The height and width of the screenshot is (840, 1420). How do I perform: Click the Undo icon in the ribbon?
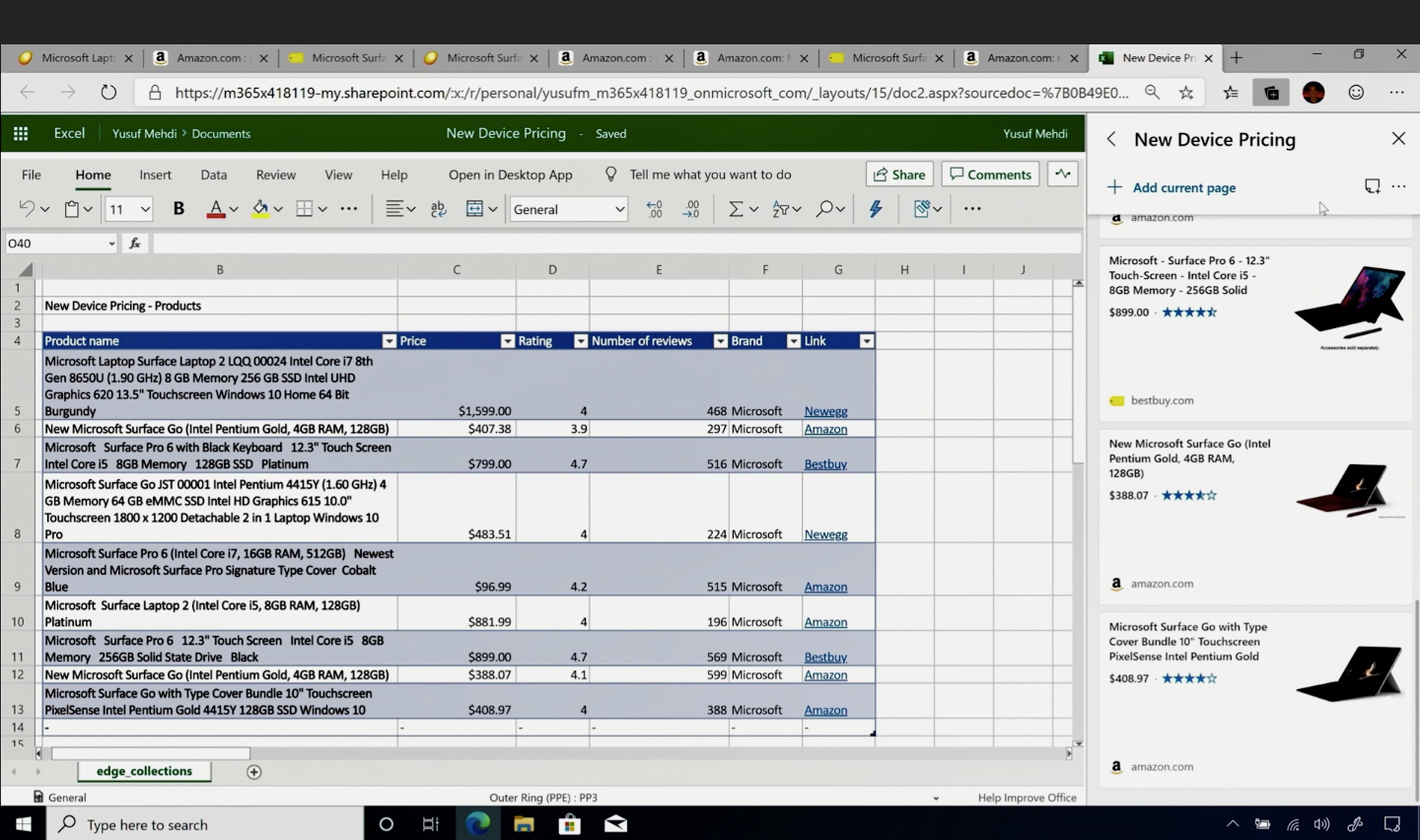pyautogui.click(x=27, y=209)
